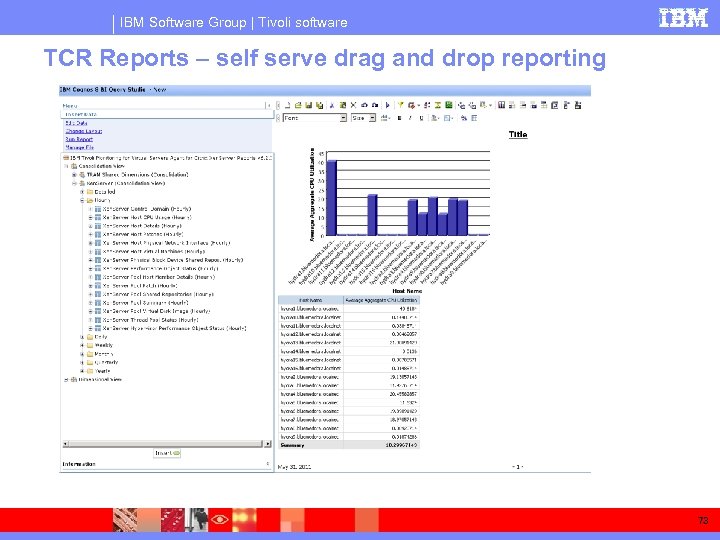This screenshot has height=540, width=720.
Task: Open the Run Report menu link
Action: click(79, 139)
